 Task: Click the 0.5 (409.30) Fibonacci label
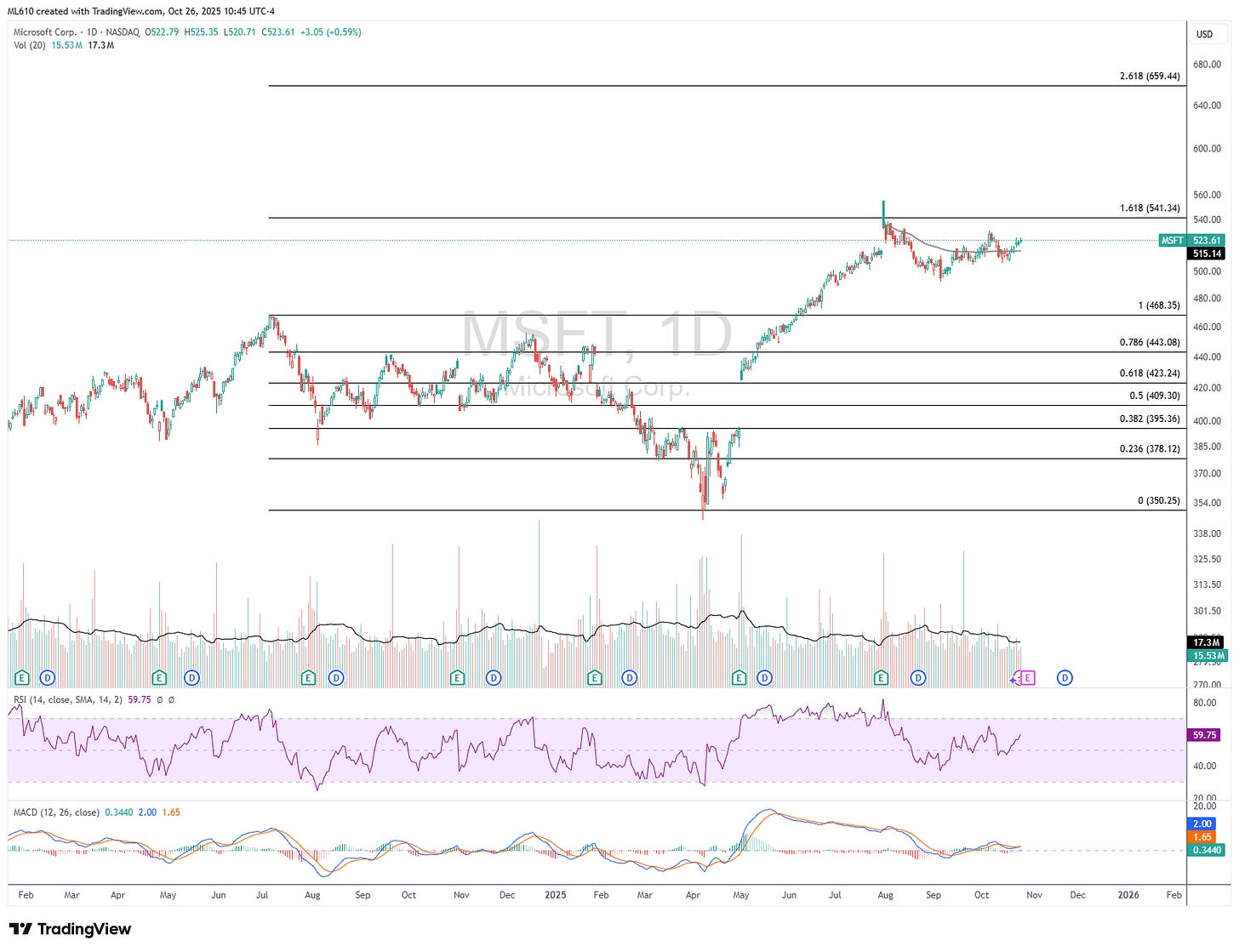pos(1155,396)
